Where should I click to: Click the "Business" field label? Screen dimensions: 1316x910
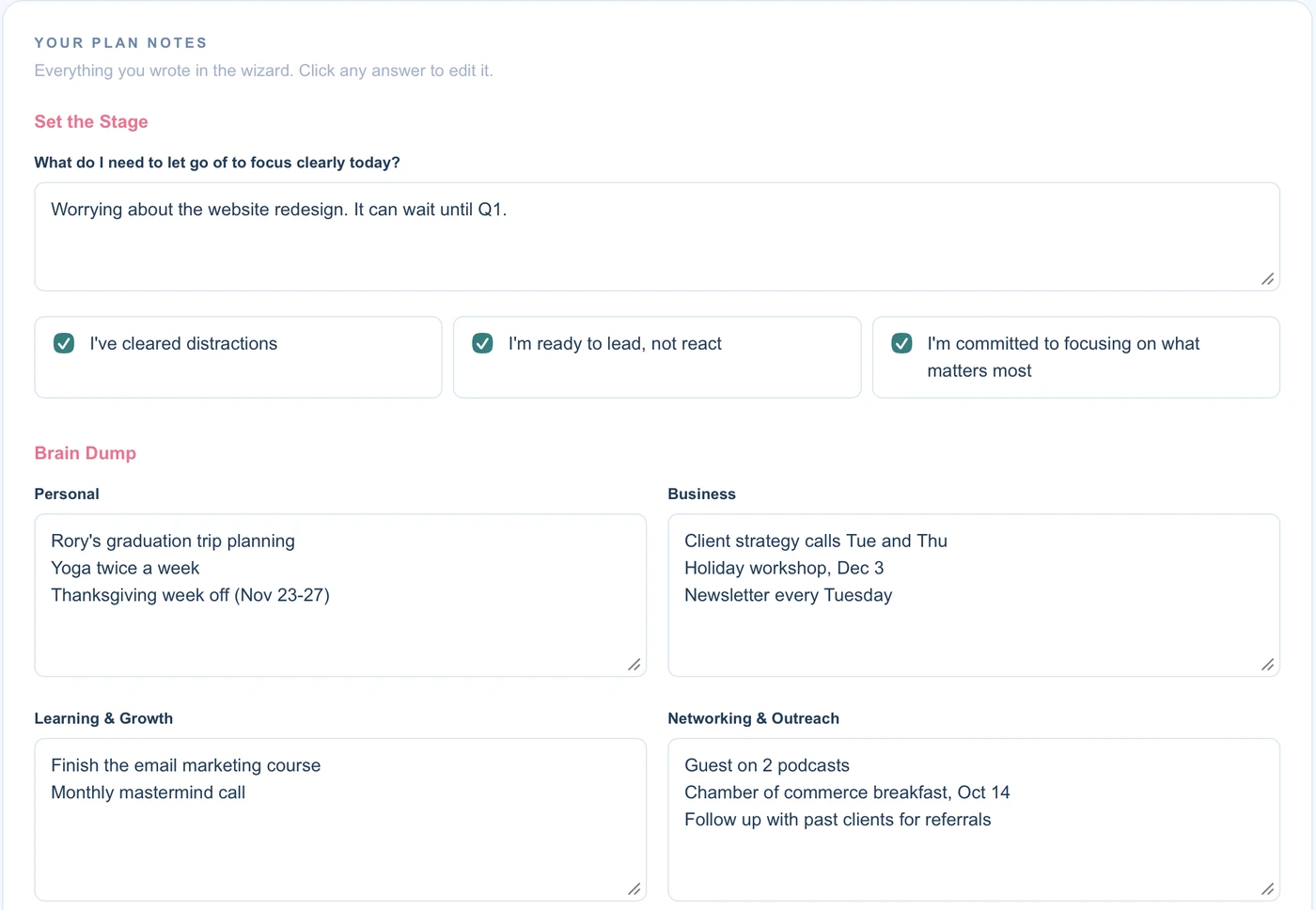click(x=702, y=494)
